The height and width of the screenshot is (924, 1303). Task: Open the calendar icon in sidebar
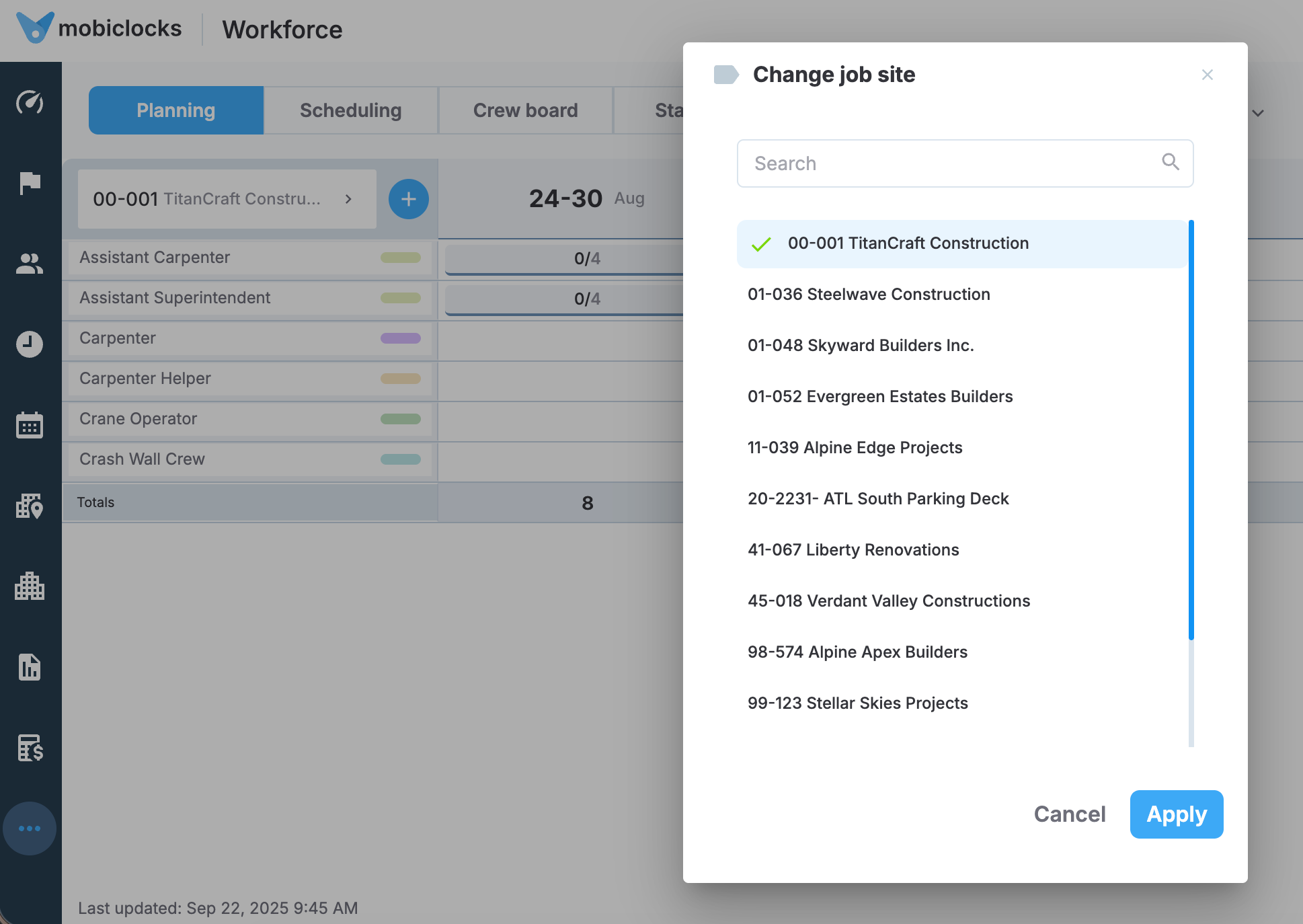(30, 425)
